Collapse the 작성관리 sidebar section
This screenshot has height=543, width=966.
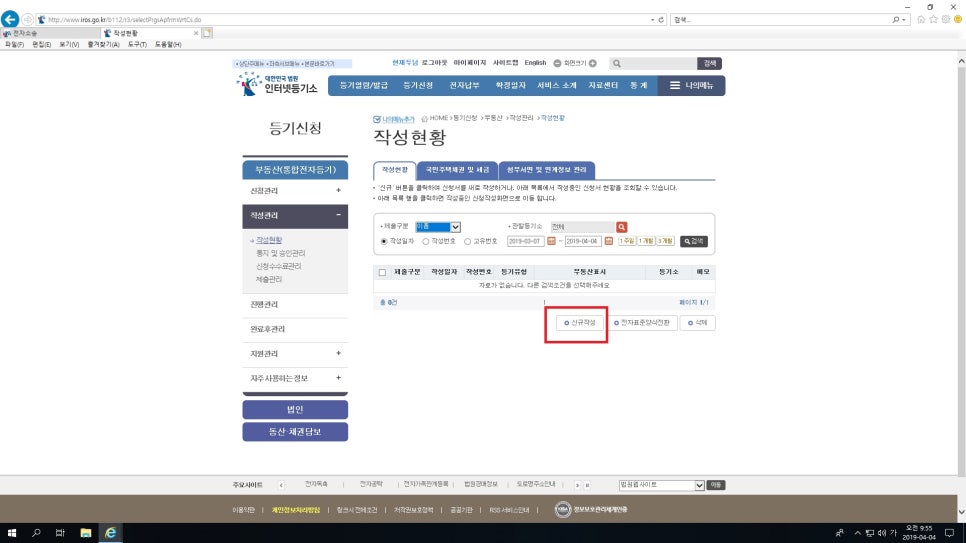[x=338, y=215]
